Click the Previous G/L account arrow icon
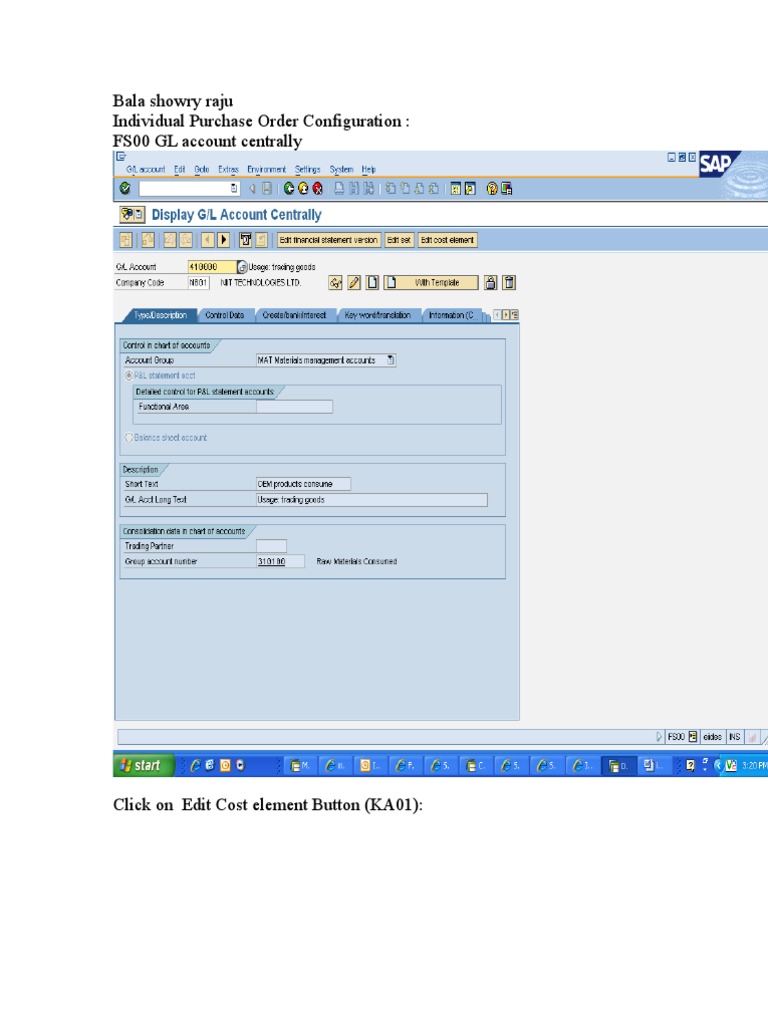 click(x=208, y=240)
